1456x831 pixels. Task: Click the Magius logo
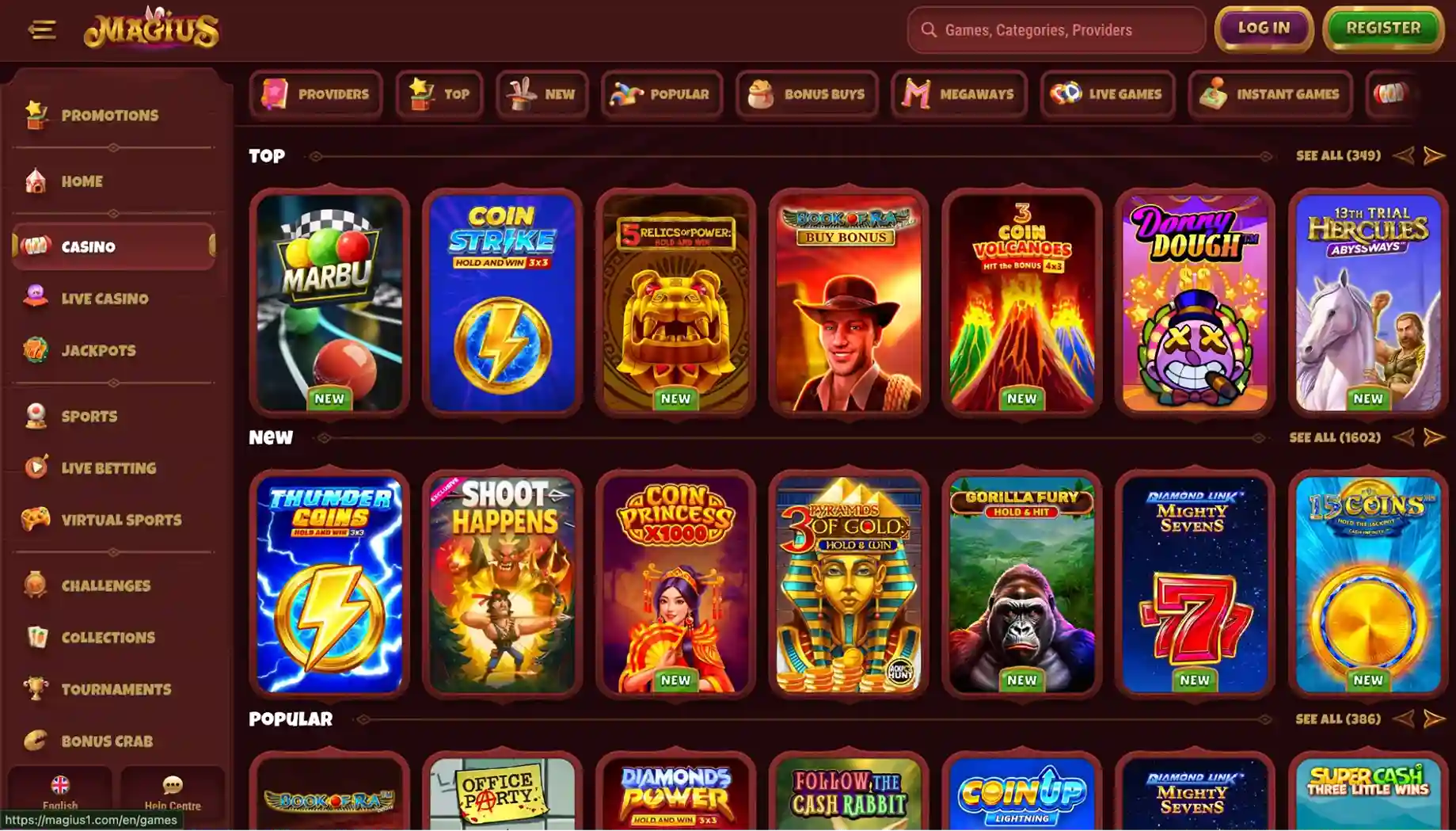coord(151,28)
